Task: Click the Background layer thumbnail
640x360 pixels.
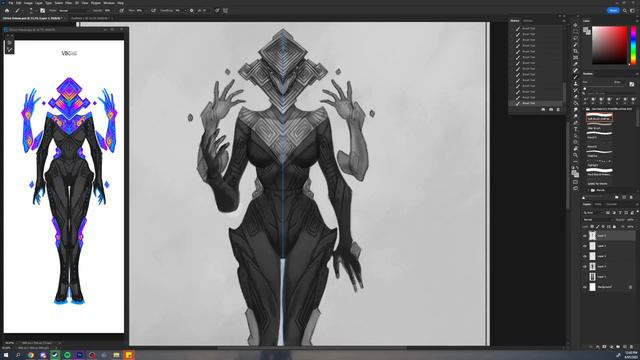Action: click(592, 287)
